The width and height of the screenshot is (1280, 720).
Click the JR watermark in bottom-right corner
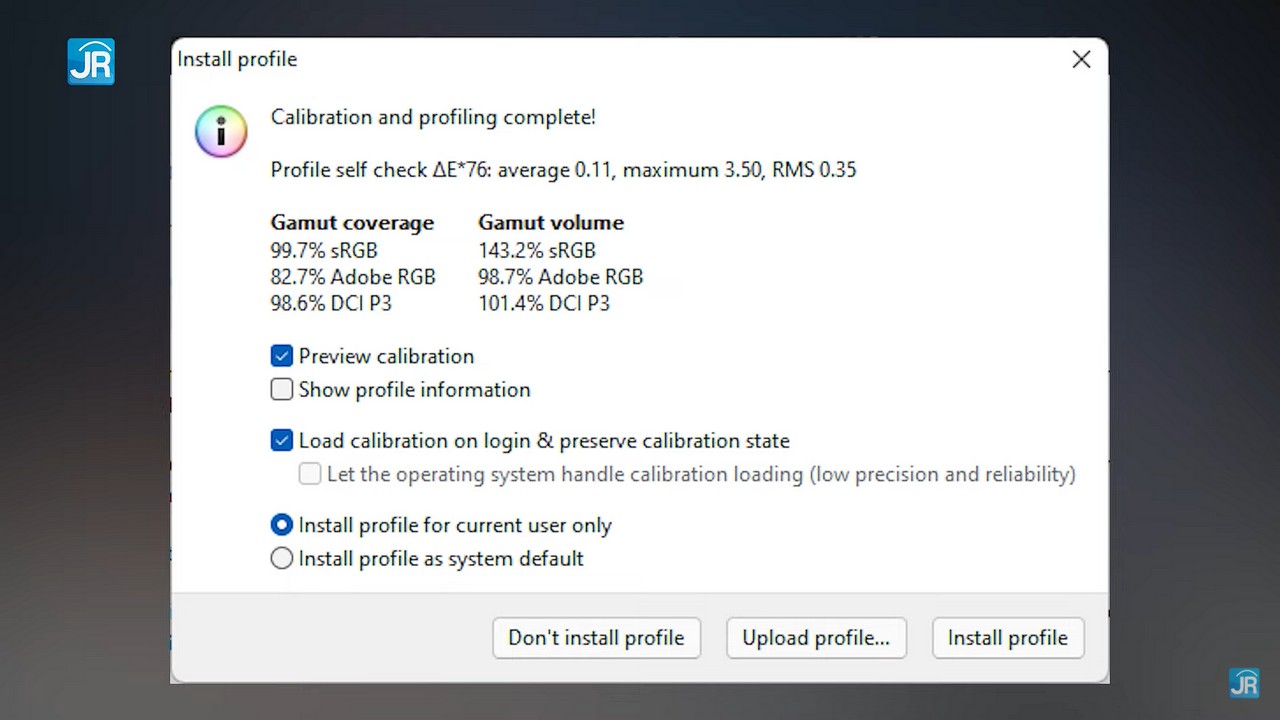click(1243, 682)
